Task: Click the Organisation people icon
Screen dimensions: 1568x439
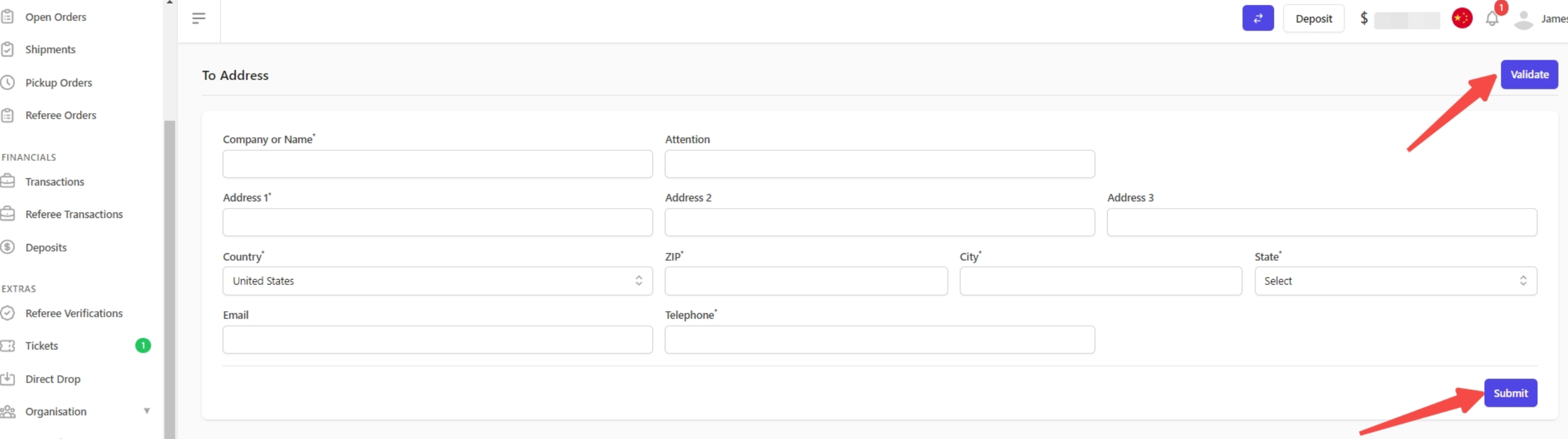Action: pyautogui.click(x=7, y=411)
